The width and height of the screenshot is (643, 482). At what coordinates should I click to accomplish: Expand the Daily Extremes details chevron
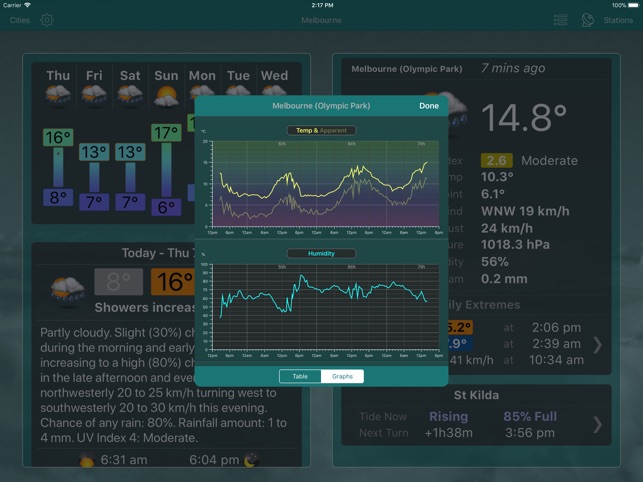(x=597, y=345)
